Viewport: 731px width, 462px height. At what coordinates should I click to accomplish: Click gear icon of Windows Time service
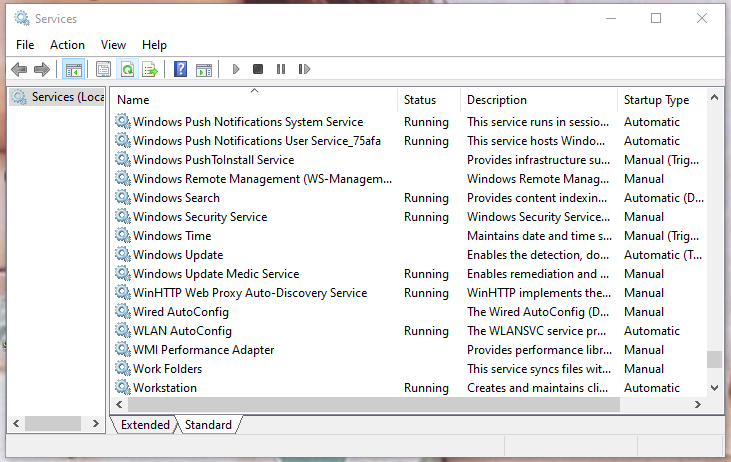[x=123, y=235]
